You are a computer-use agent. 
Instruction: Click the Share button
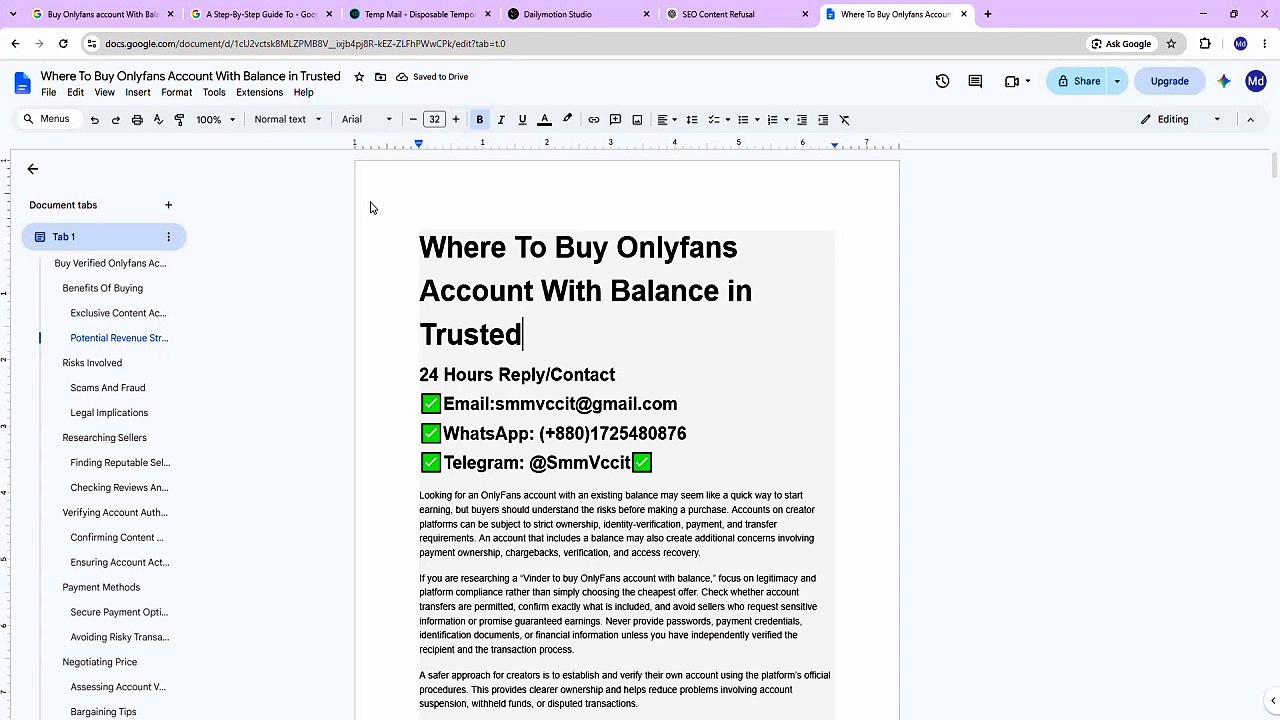tap(1078, 81)
